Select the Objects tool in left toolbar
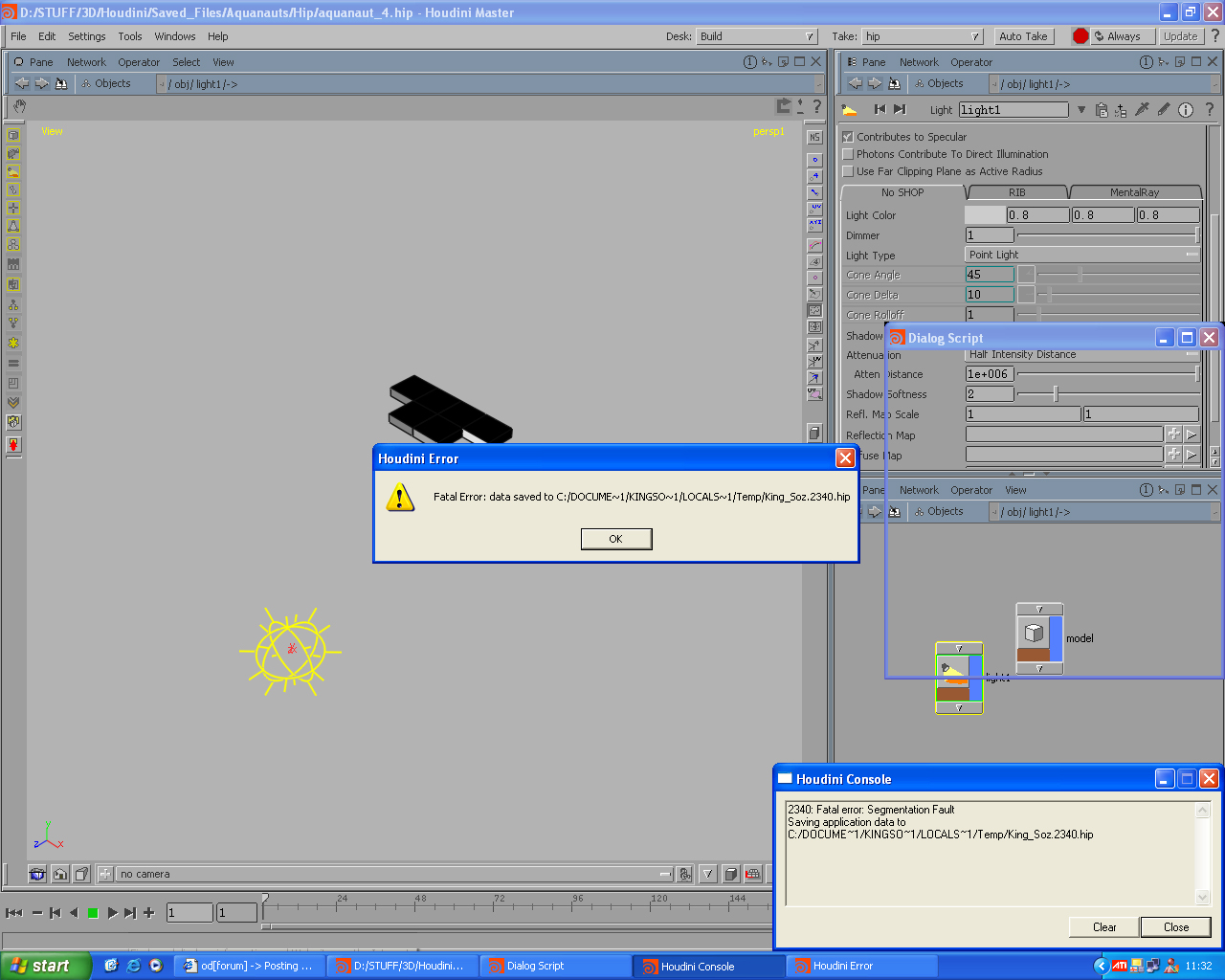1225x980 pixels. coord(13,135)
